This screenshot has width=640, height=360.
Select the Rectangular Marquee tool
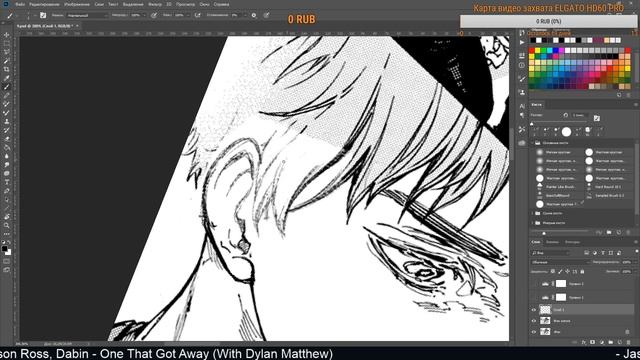point(7,44)
